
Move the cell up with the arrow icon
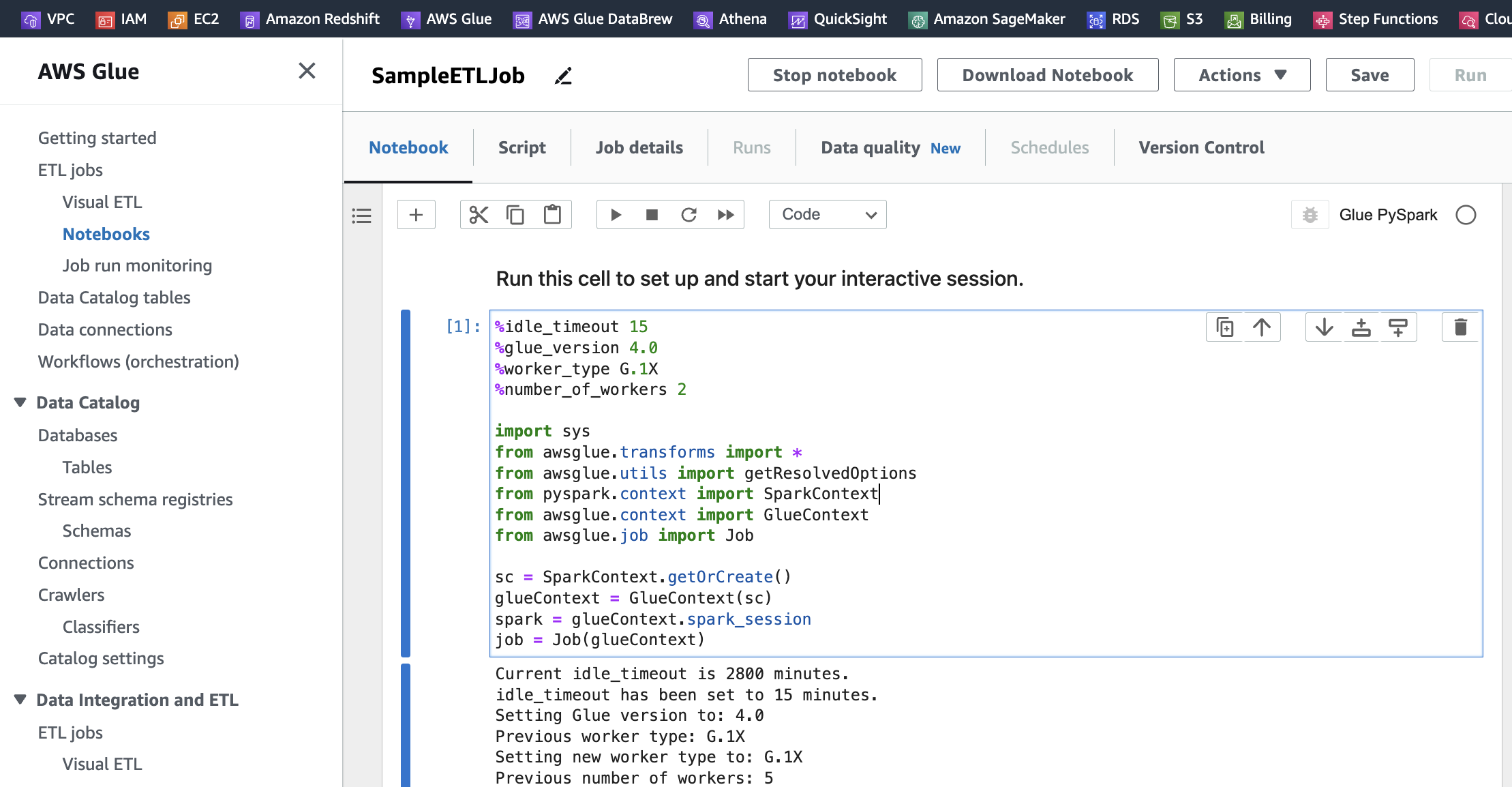click(x=1262, y=327)
